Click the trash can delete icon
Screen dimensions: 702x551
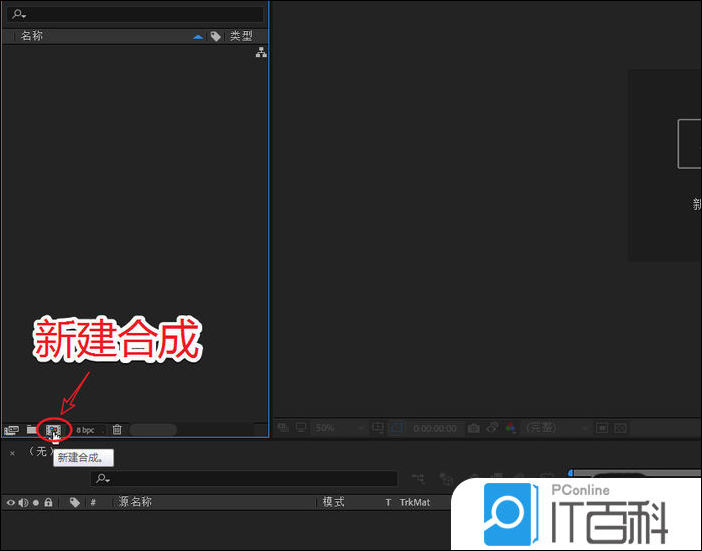coord(117,429)
